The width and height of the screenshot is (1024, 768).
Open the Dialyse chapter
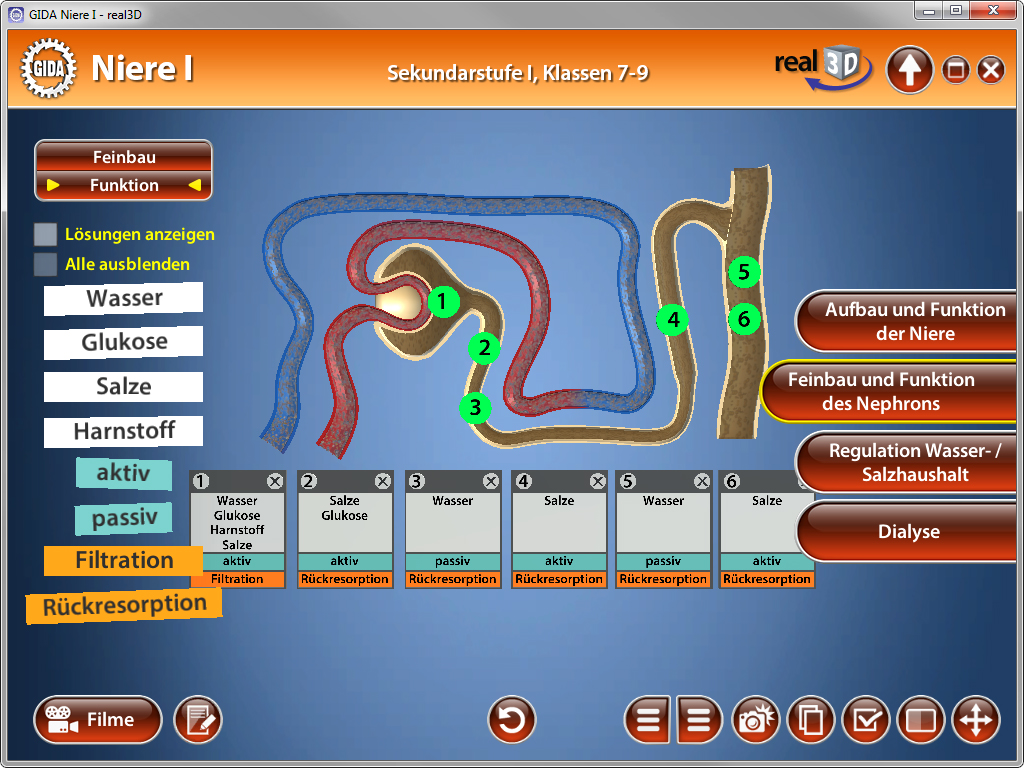point(908,532)
